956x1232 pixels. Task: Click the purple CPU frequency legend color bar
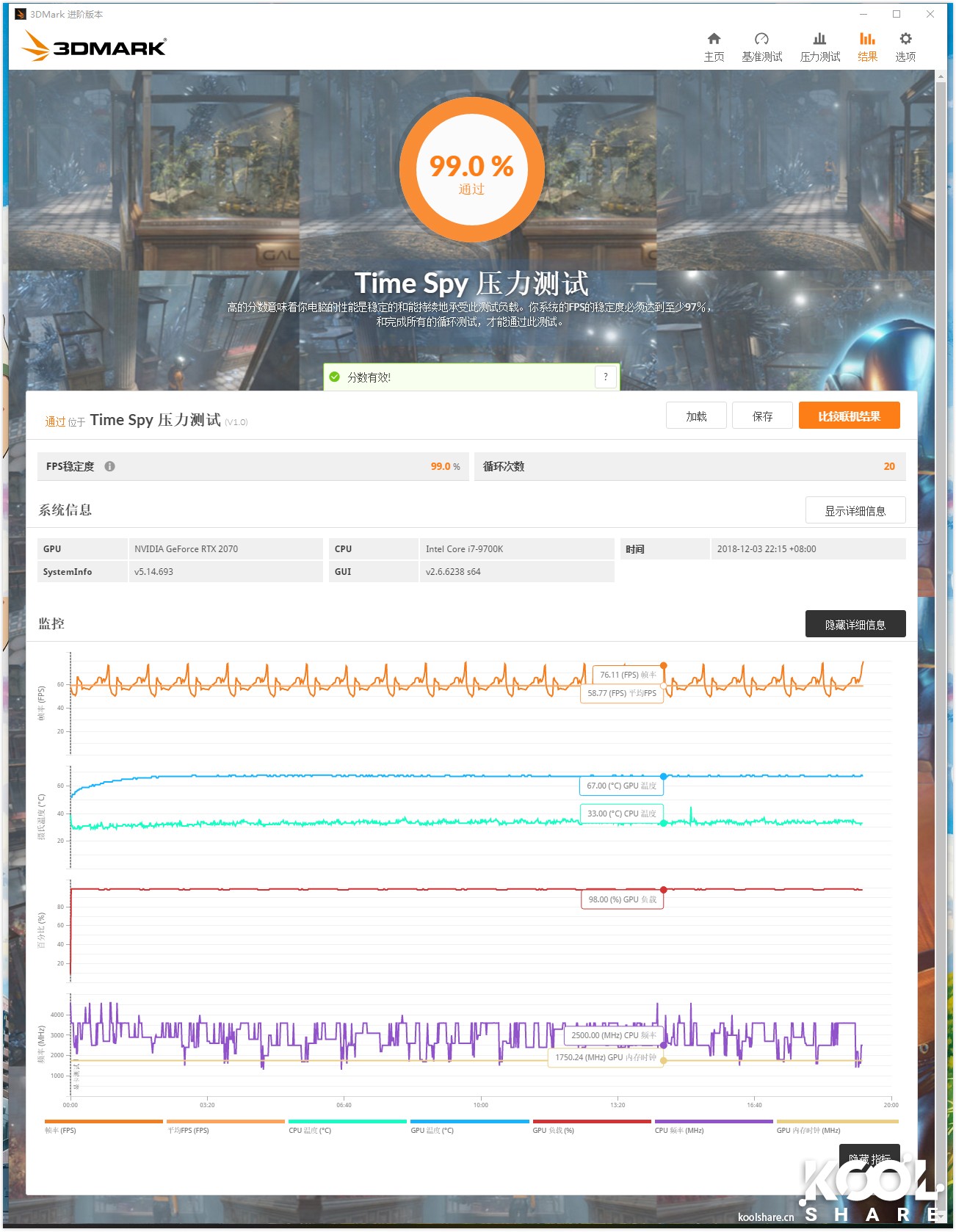tap(713, 1121)
